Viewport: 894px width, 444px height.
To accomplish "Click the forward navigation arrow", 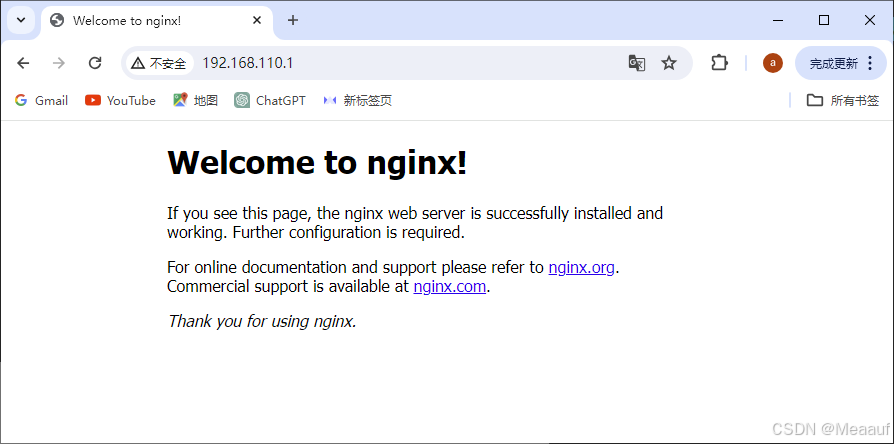I will coord(59,63).
